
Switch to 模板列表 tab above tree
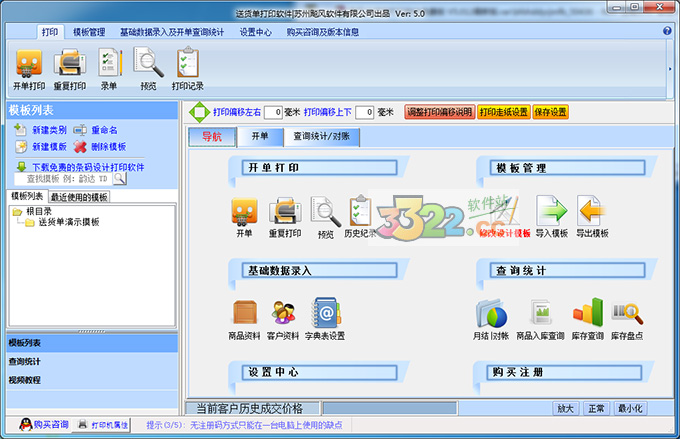pyautogui.click(x=27, y=197)
